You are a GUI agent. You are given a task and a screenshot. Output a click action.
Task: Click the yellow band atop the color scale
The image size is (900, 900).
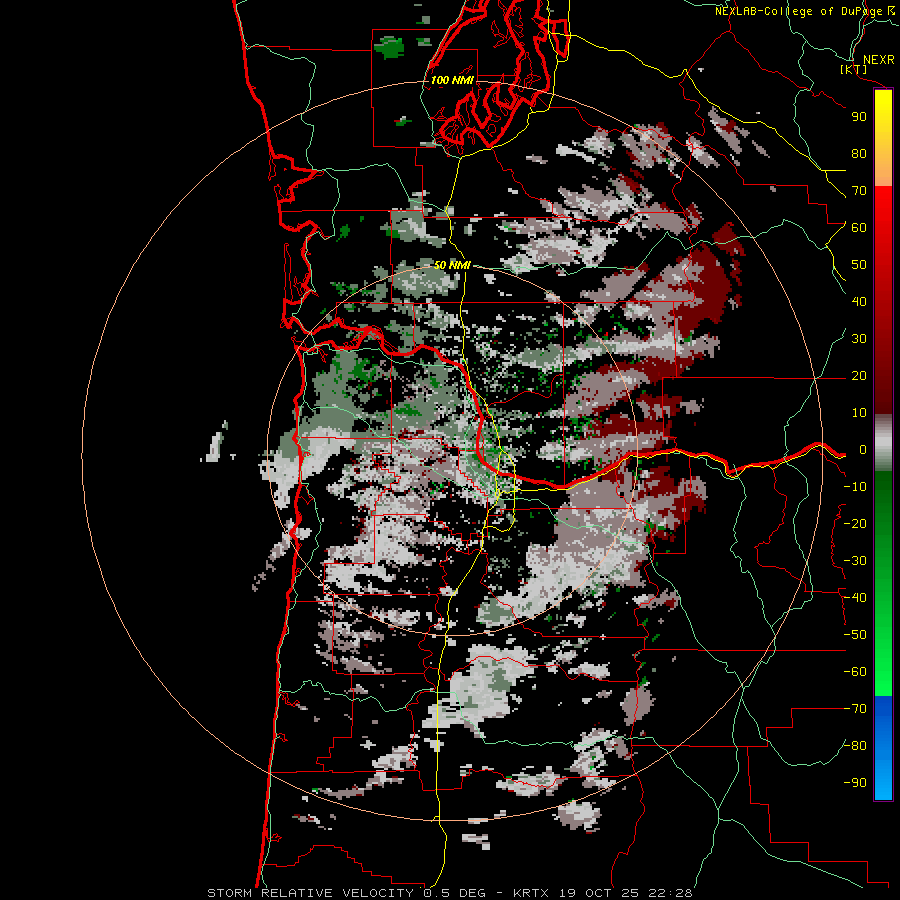point(883,138)
